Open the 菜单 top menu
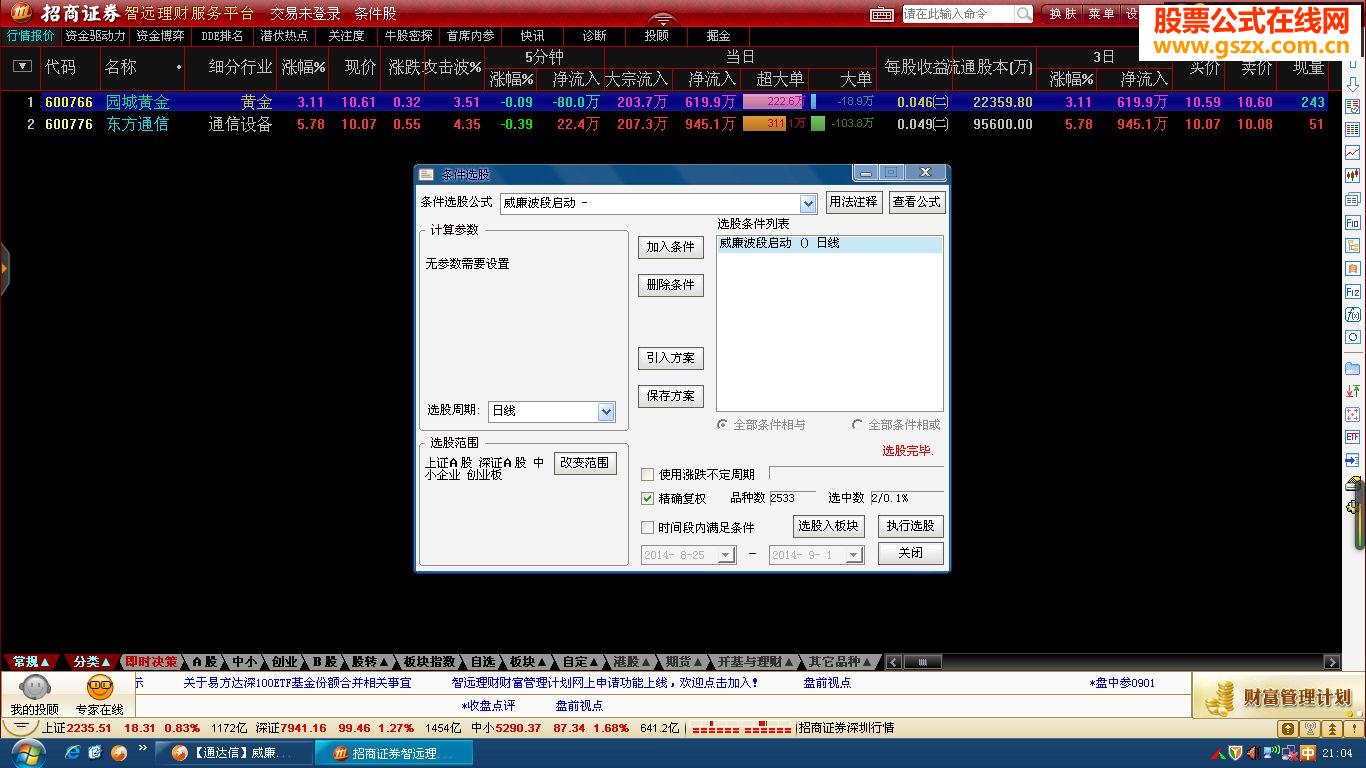1366x768 pixels. tap(1101, 14)
